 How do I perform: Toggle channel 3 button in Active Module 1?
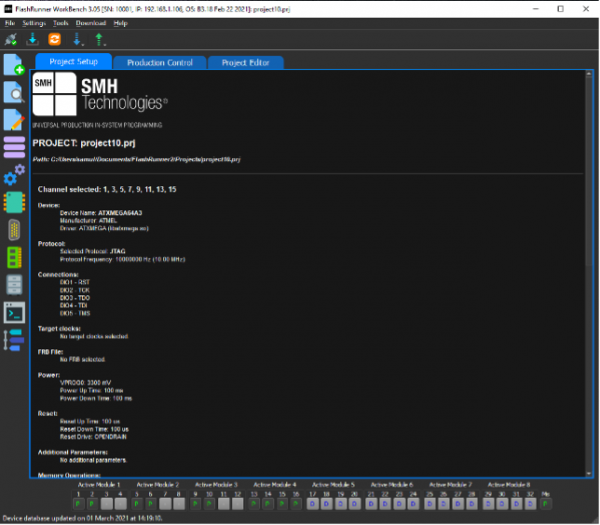pyautogui.click(x=107, y=505)
